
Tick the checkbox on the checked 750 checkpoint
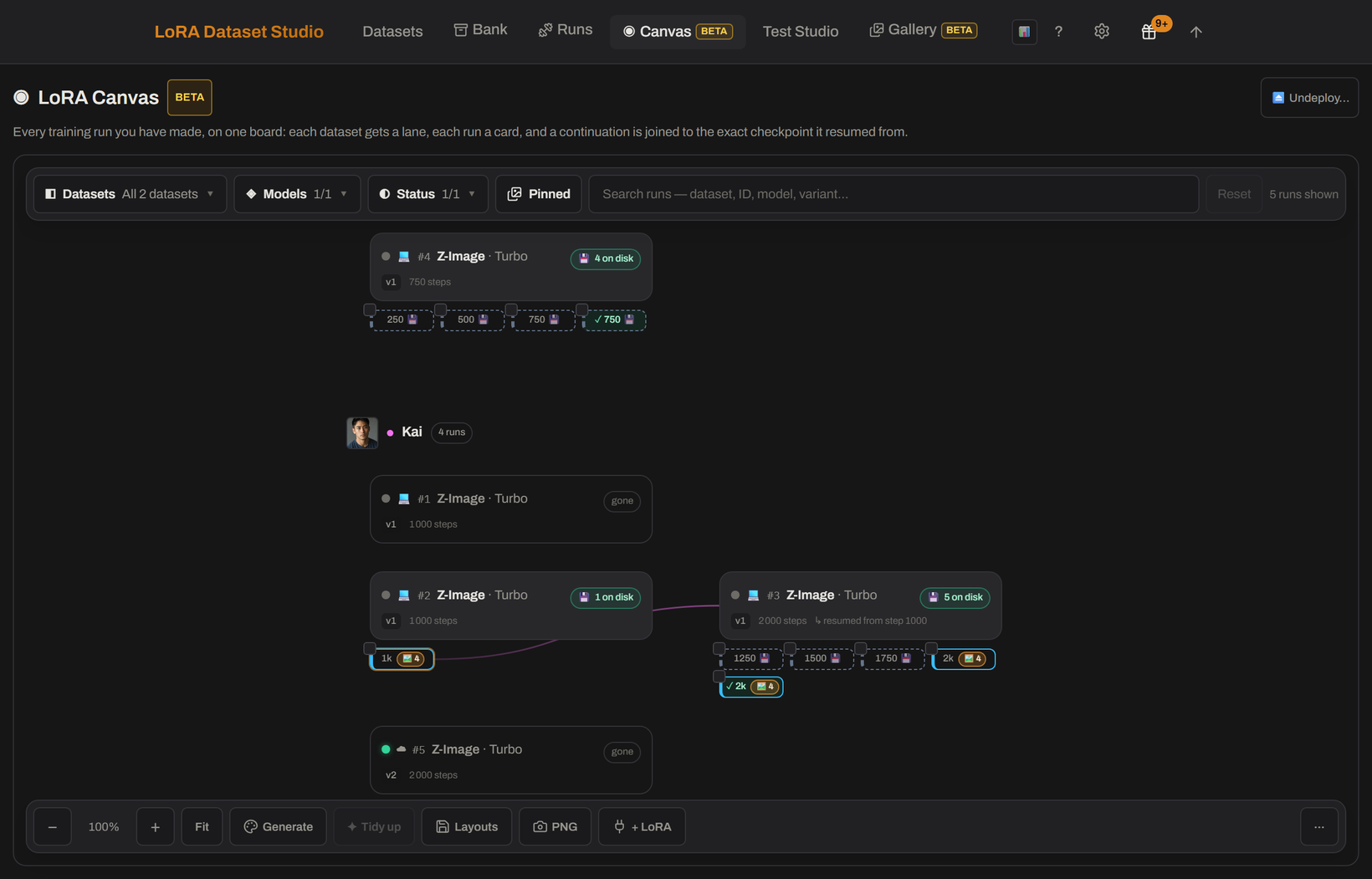582,309
